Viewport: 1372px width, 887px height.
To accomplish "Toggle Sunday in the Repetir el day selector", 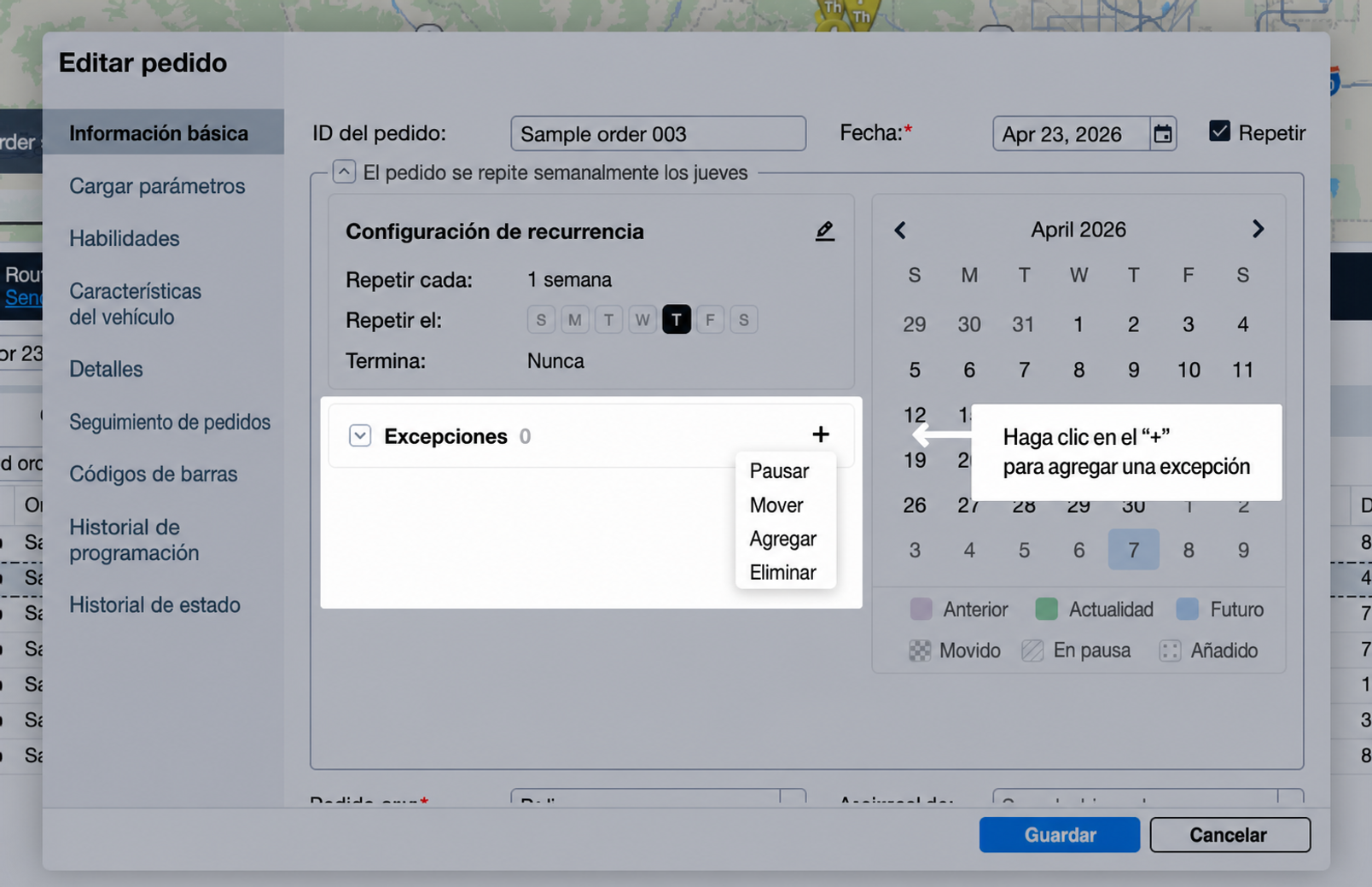I will click(541, 320).
